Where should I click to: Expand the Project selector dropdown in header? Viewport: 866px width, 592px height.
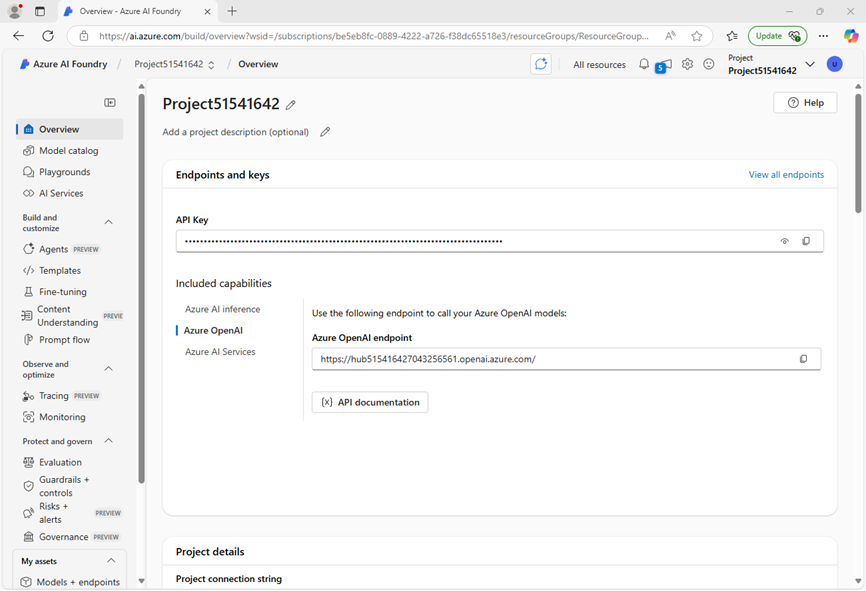click(810, 64)
